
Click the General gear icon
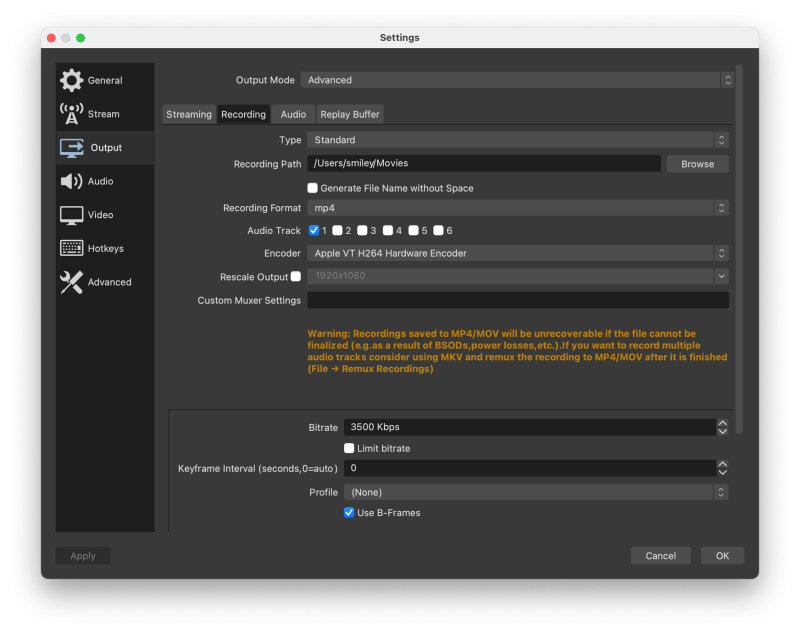71,81
